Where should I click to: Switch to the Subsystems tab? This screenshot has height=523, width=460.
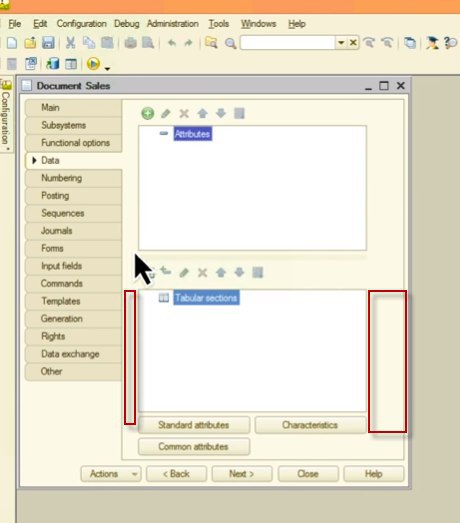point(73,125)
